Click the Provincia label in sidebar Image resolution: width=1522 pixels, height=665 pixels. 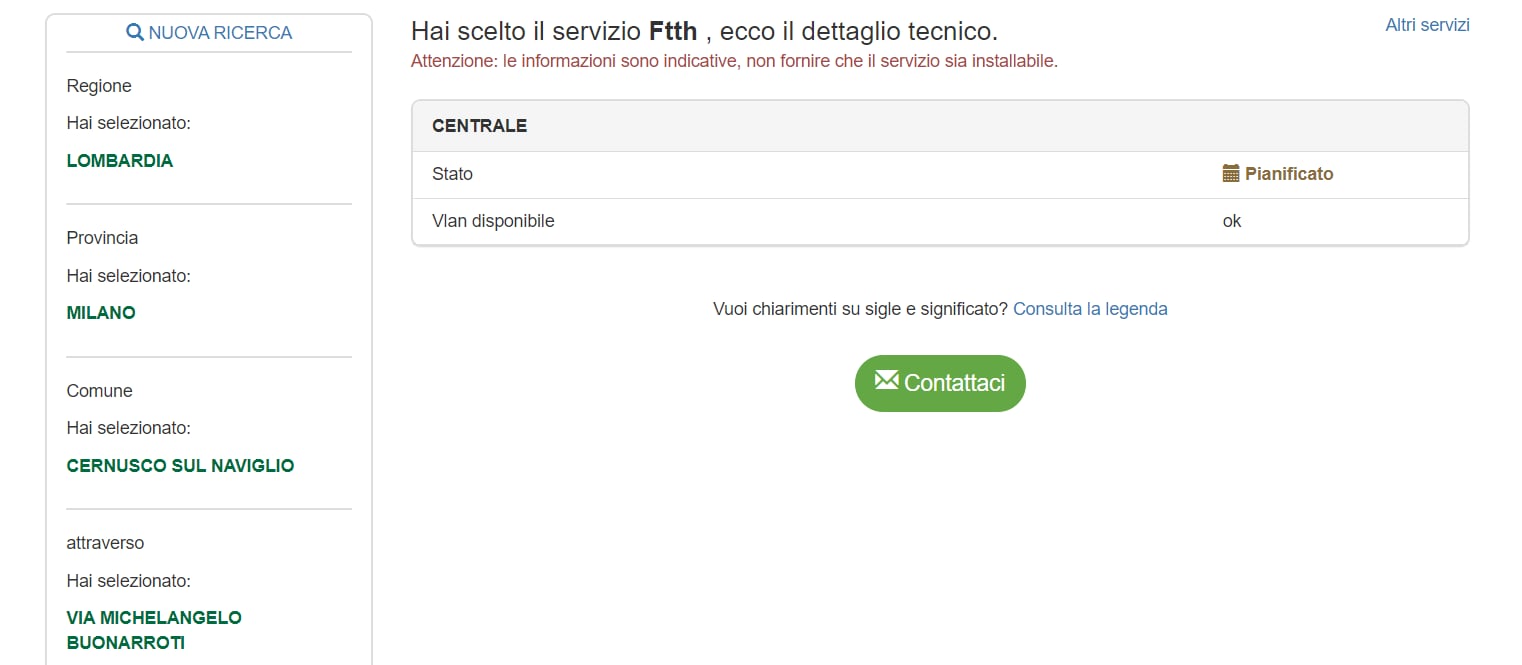pos(102,238)
